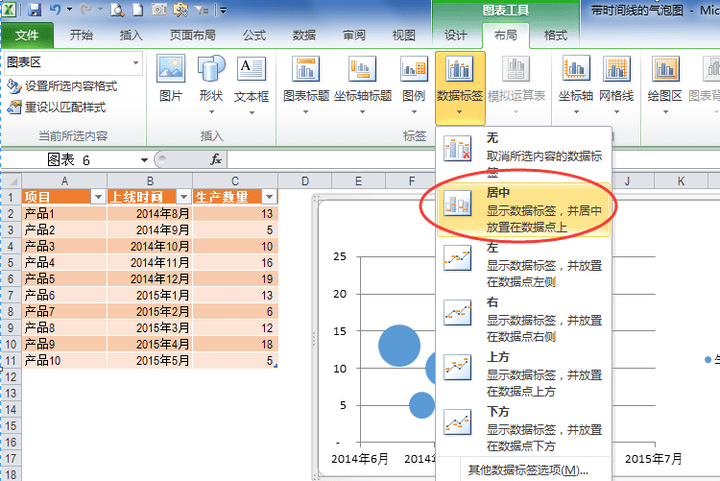Choose 右 to place labels right
This screenshot has height=481, width=720.
[523, 319]
